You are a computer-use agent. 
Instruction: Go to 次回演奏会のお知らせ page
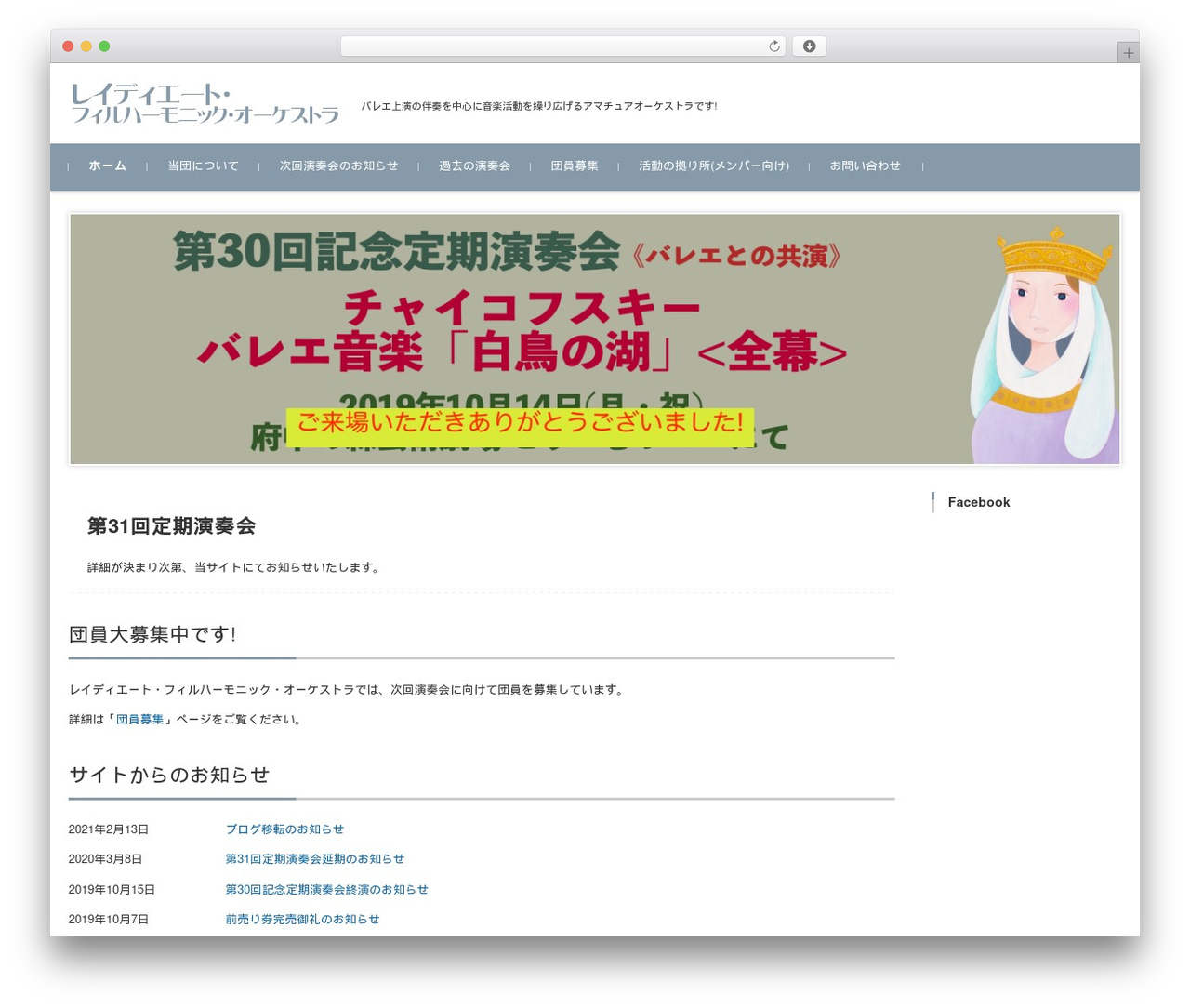click(338, 166)
